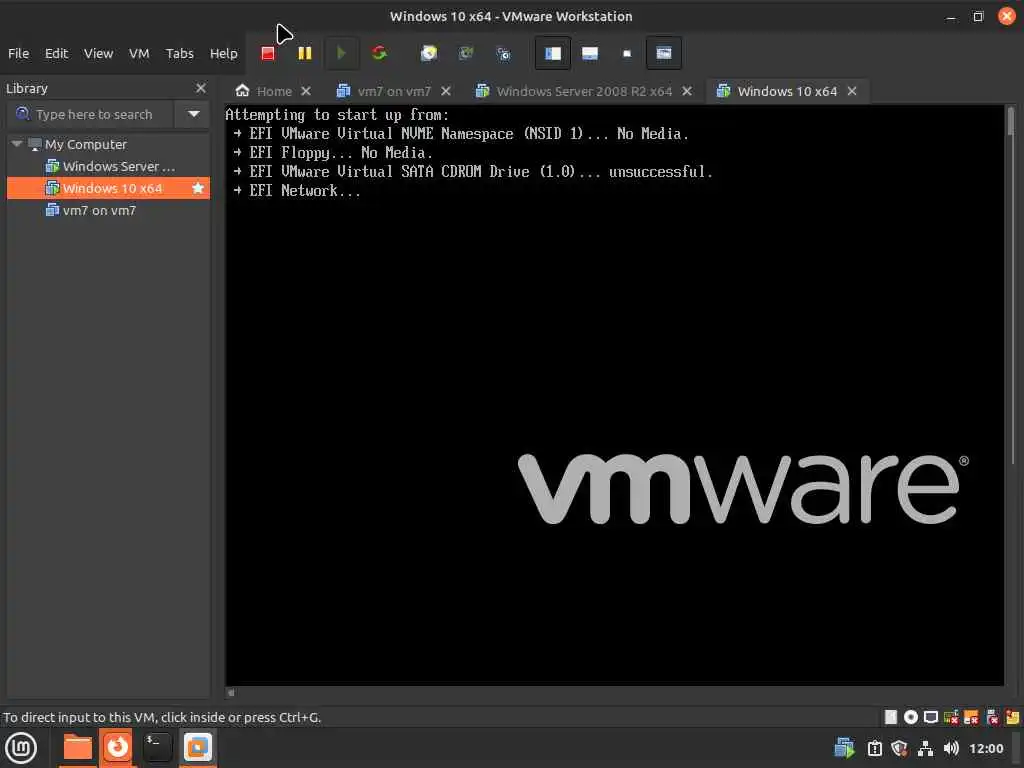Open Firefox from the taskbar
Viewport: 1024px width, 768px height.
point(118,748)
